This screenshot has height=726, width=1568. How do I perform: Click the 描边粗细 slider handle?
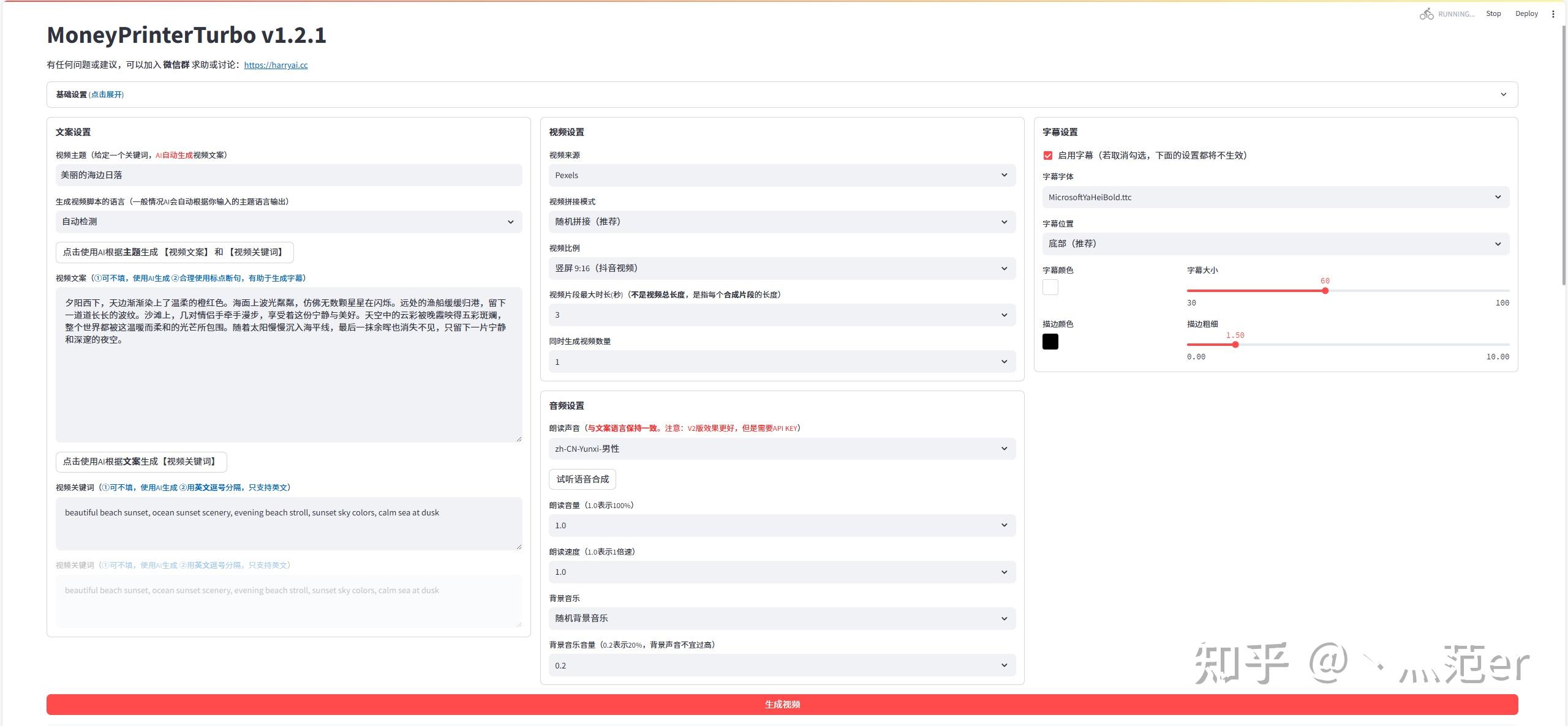pos(1235,345)
